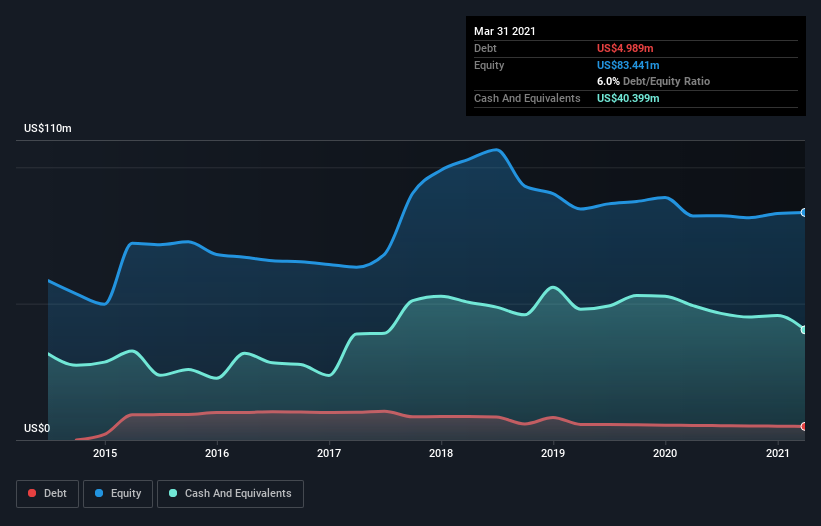Click Cash And Equivalents label in tooltip
The width and height of the screenshot is (821, 526).
527,98
